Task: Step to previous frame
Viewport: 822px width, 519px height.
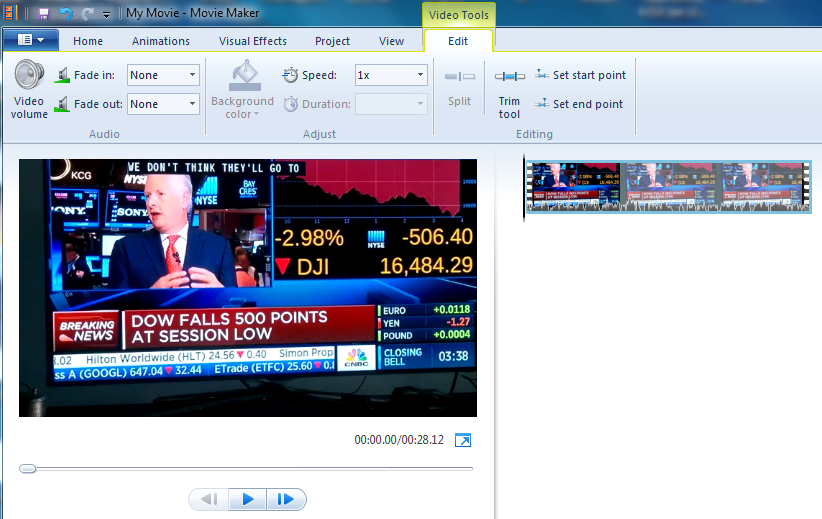Action: pos(209,499)
